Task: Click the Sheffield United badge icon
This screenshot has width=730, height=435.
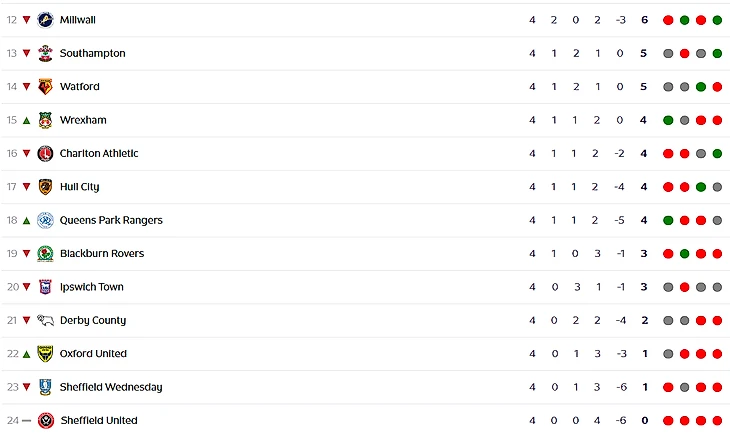Action: [45, 421]
